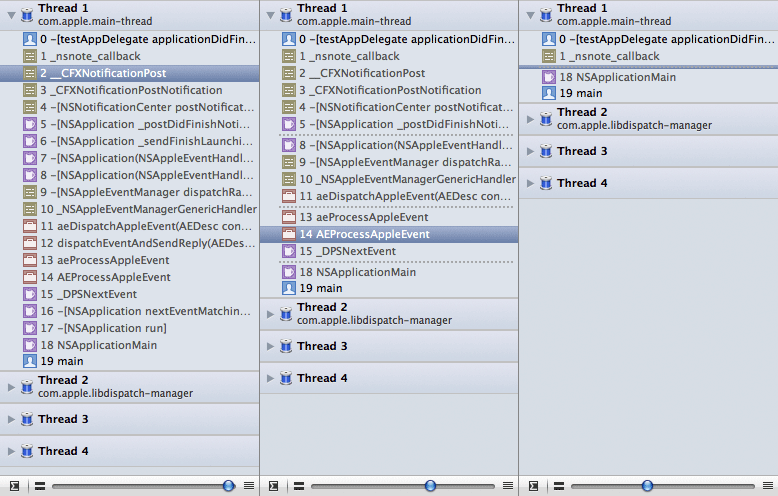Viewport: 778px width, 496px height.
Task: Click the icon beside 1 _nsnote_callback in right panel
Action: pos(548,56)
